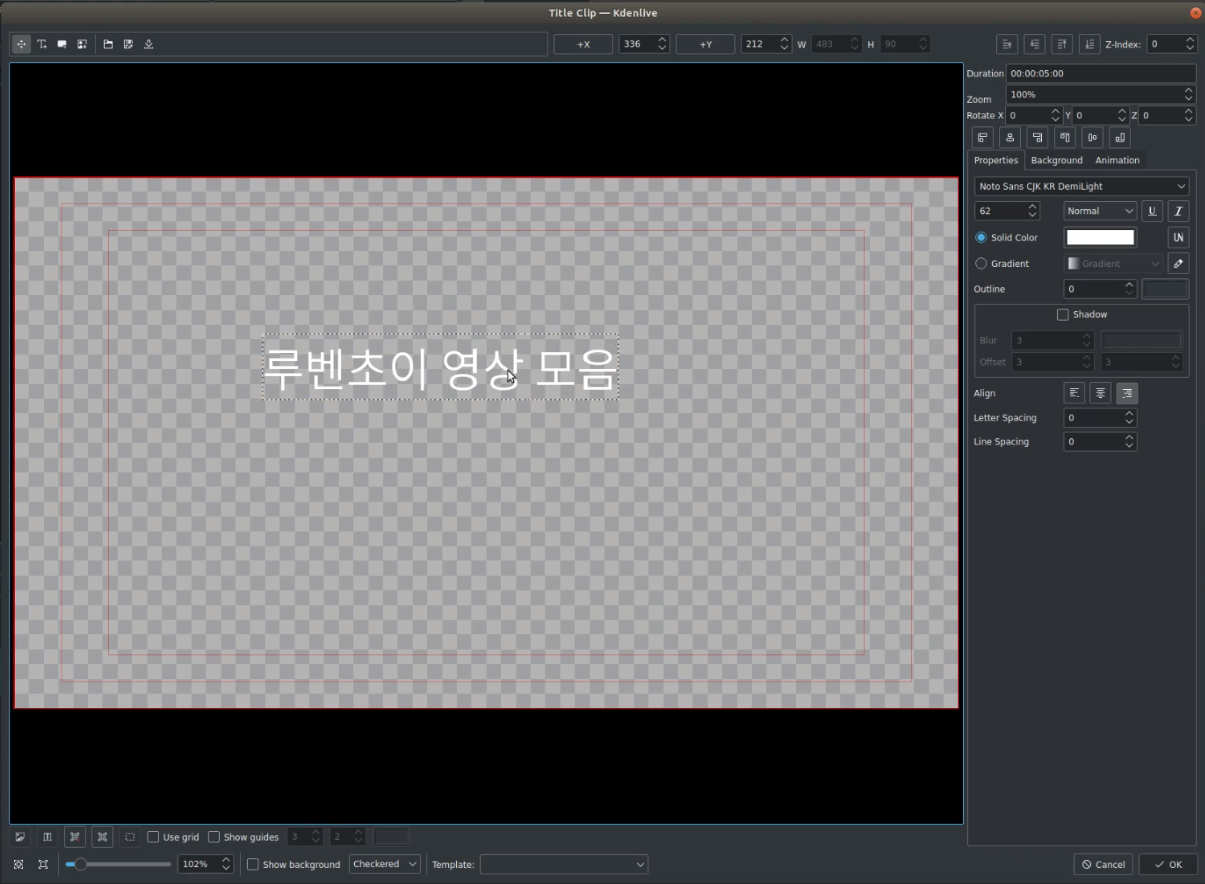Center item vertically in frame
The height and width of the screenshot is (884, 1205).
point(1093,137)
